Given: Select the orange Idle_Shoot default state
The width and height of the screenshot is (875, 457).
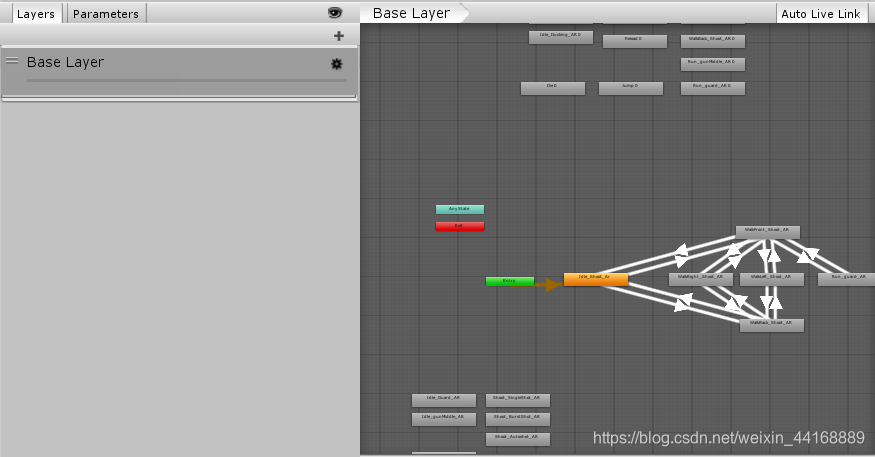Looking at the screenshot, I should [595, 279].
